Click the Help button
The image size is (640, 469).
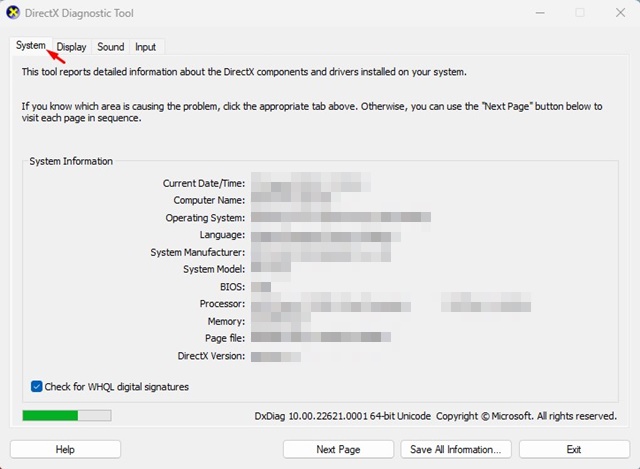[x=65, y=449]
